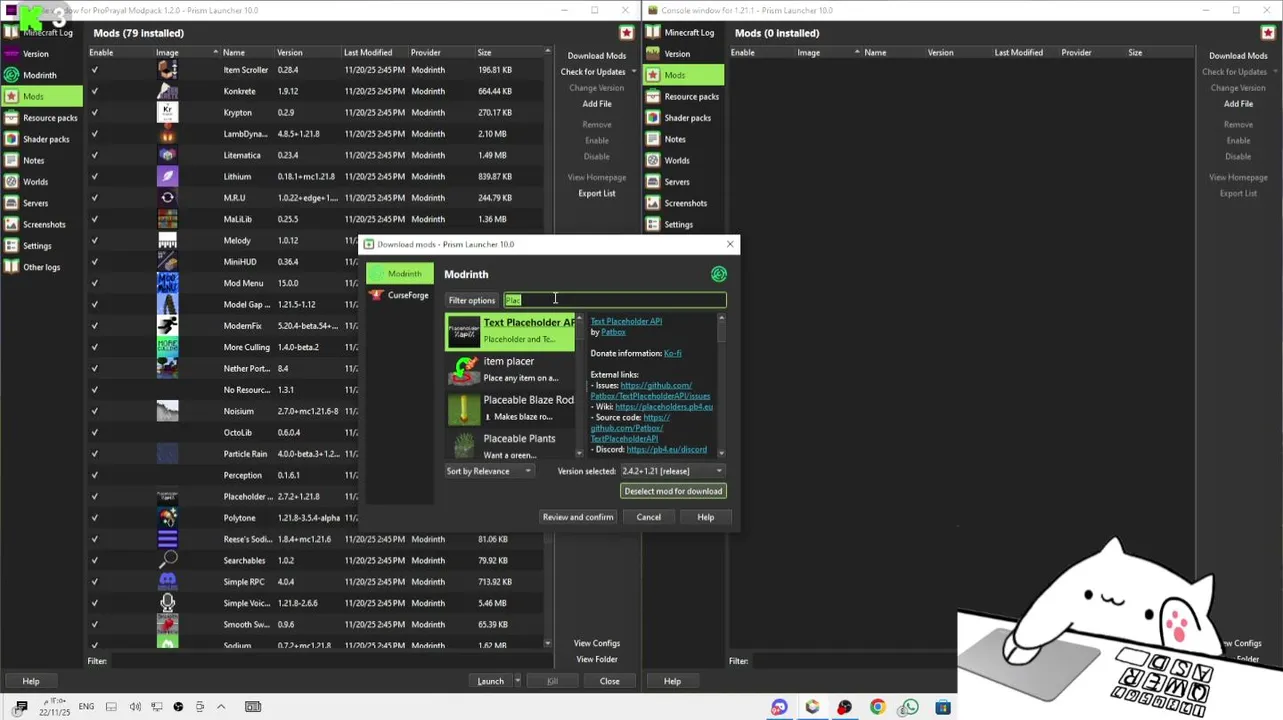The width and height of the screenshot is (1283, 720).
Task: Open Settings icon in left window sidebar
Action: coord(11,246)
